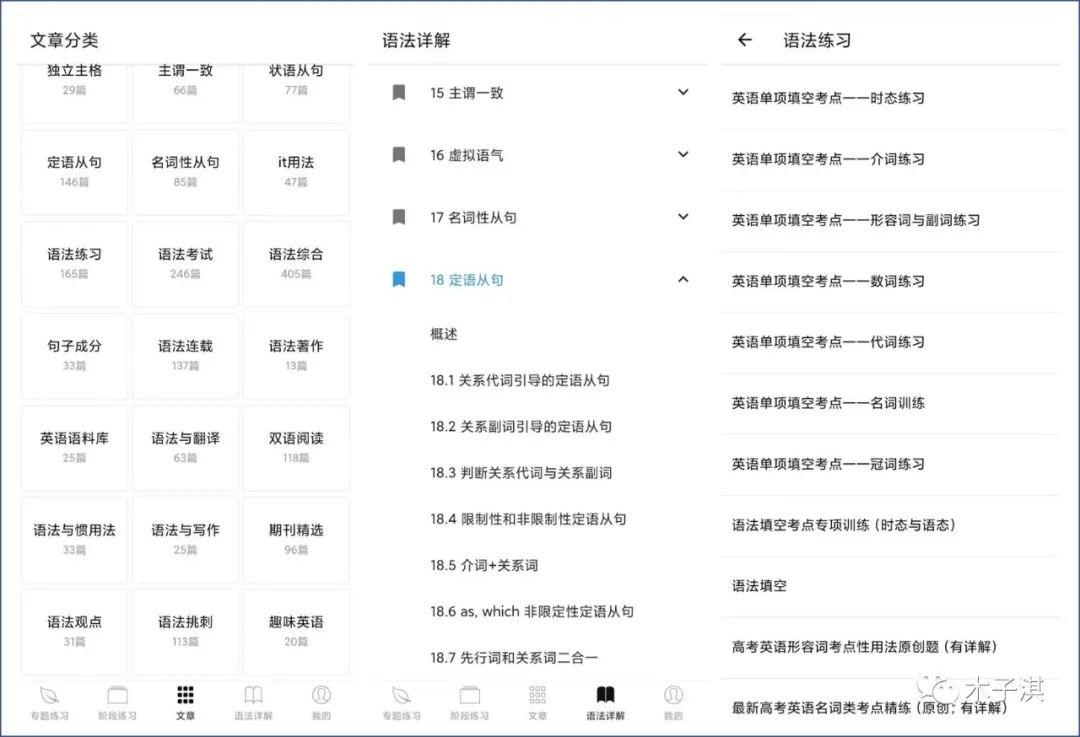Open the 定语从句 category card
This screenshot has height=737, width=1080.
click(74, 171)
